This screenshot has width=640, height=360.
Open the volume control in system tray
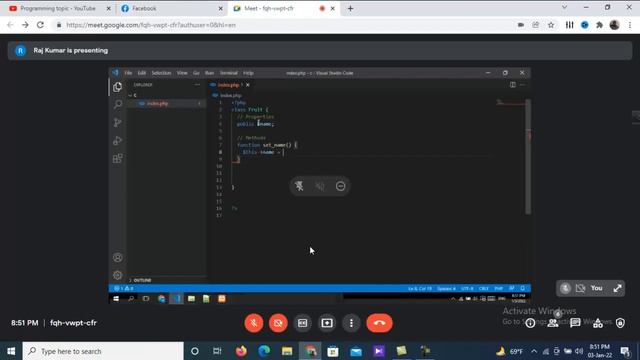pyautogui.click(x=579, y=351)
